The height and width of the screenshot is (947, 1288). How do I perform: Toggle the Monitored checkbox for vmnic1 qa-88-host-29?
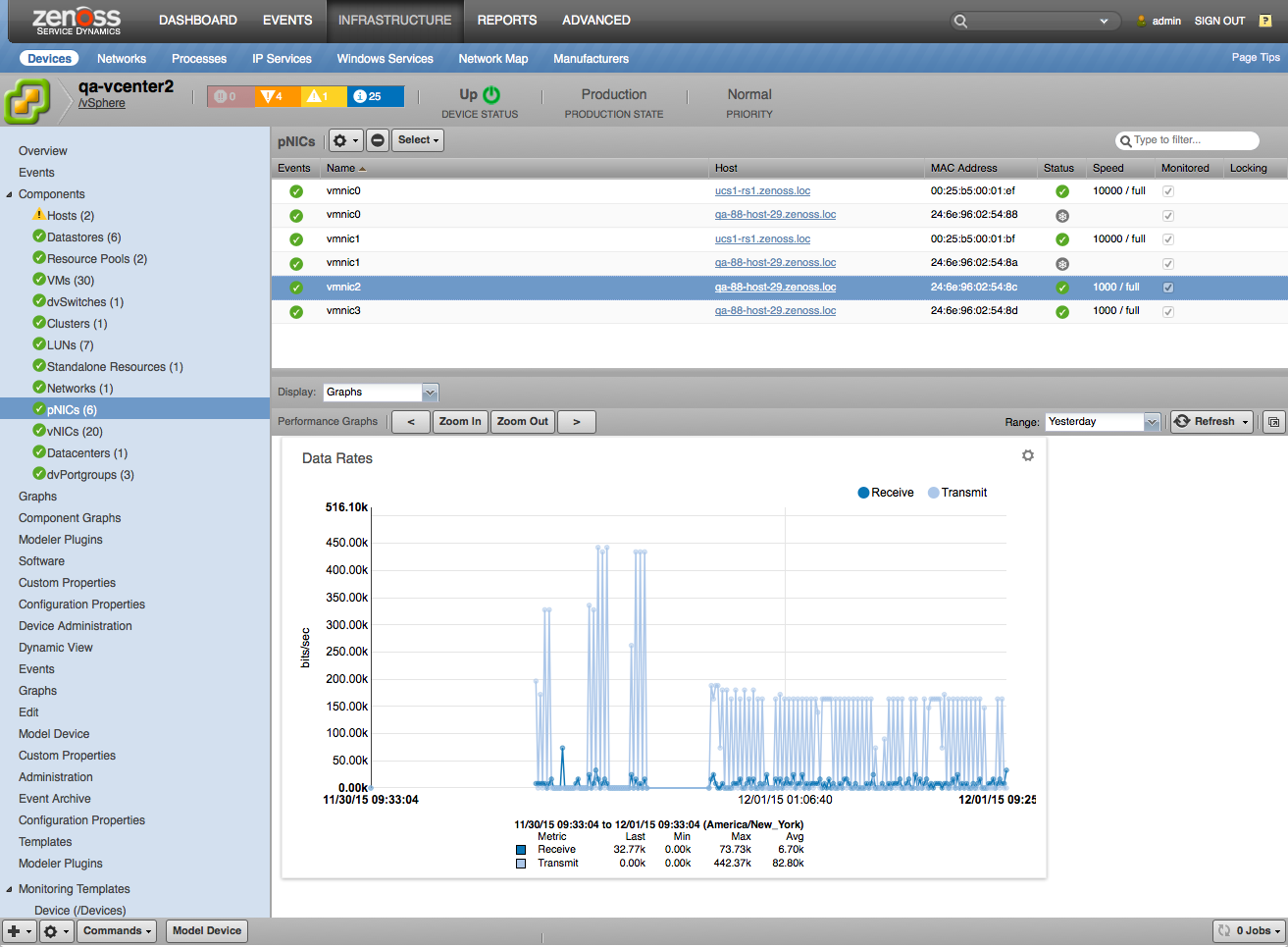(x=1168, y=264)
